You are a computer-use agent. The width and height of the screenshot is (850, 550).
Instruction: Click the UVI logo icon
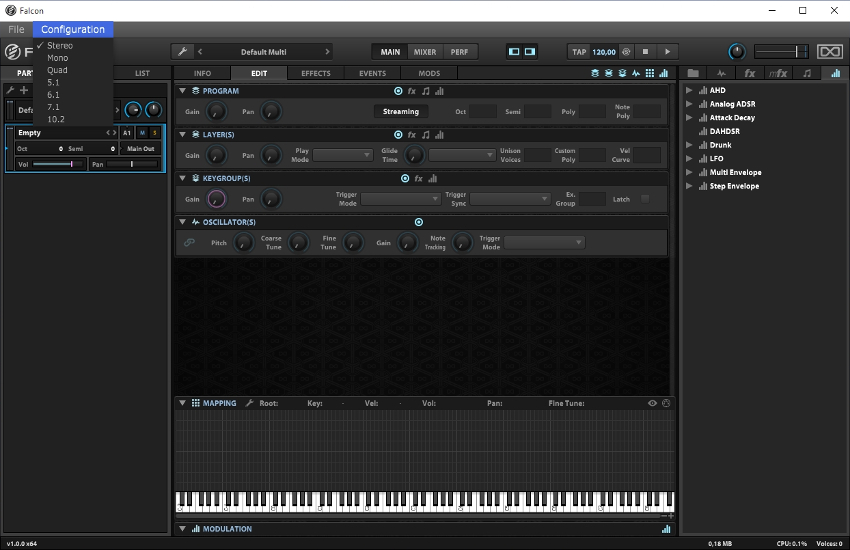829,51
